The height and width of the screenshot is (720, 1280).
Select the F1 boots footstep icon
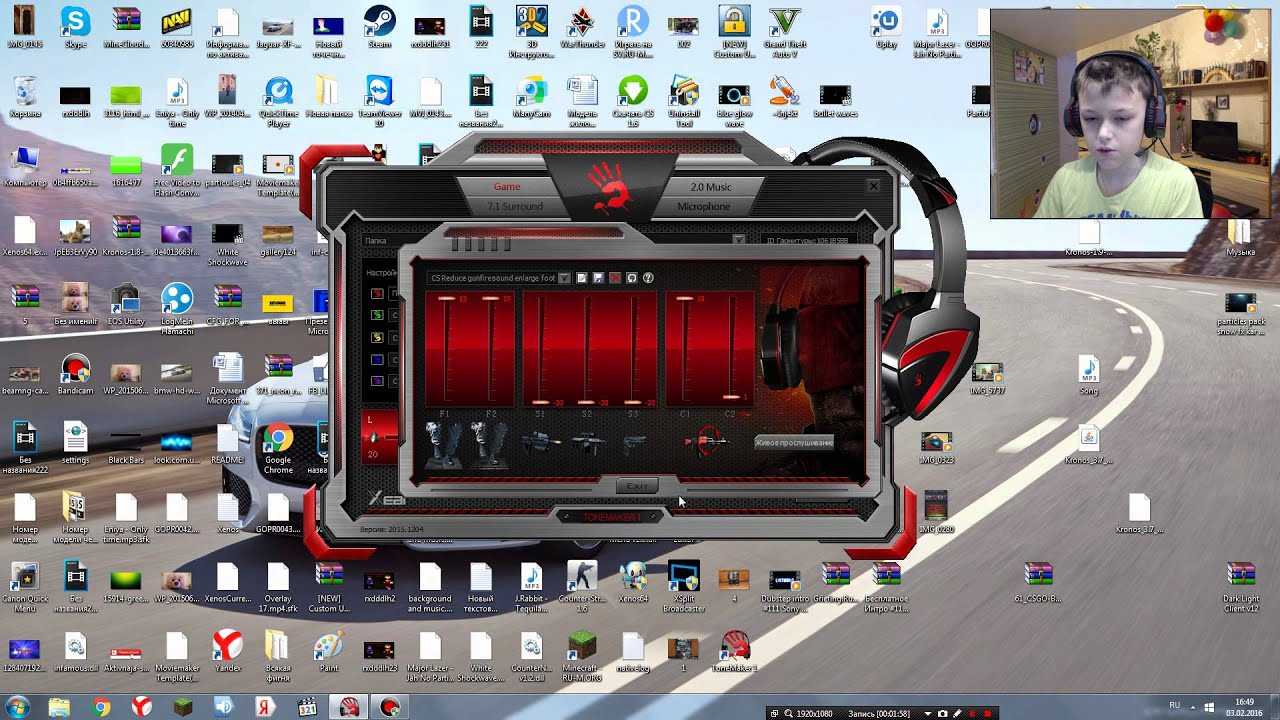point(445,444)
